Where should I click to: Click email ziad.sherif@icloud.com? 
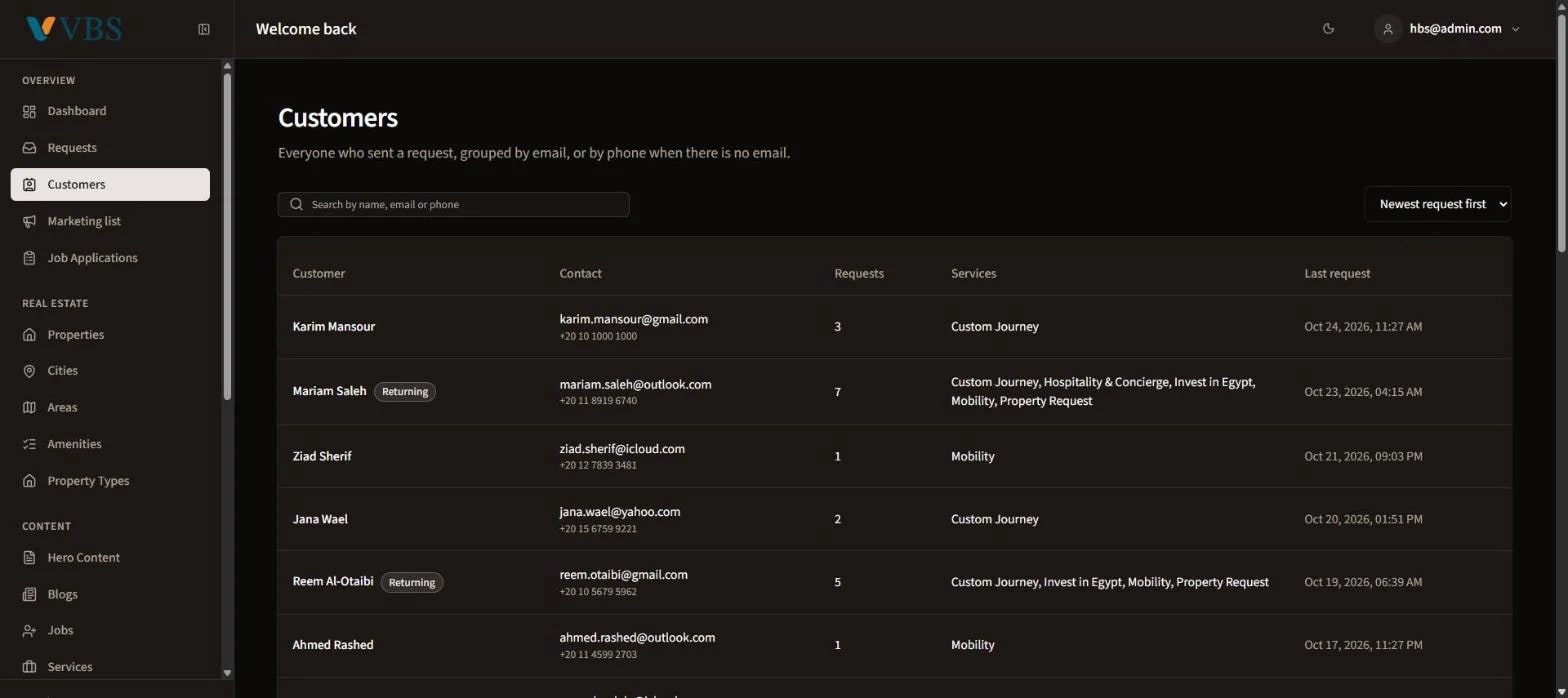pos(622,449)
